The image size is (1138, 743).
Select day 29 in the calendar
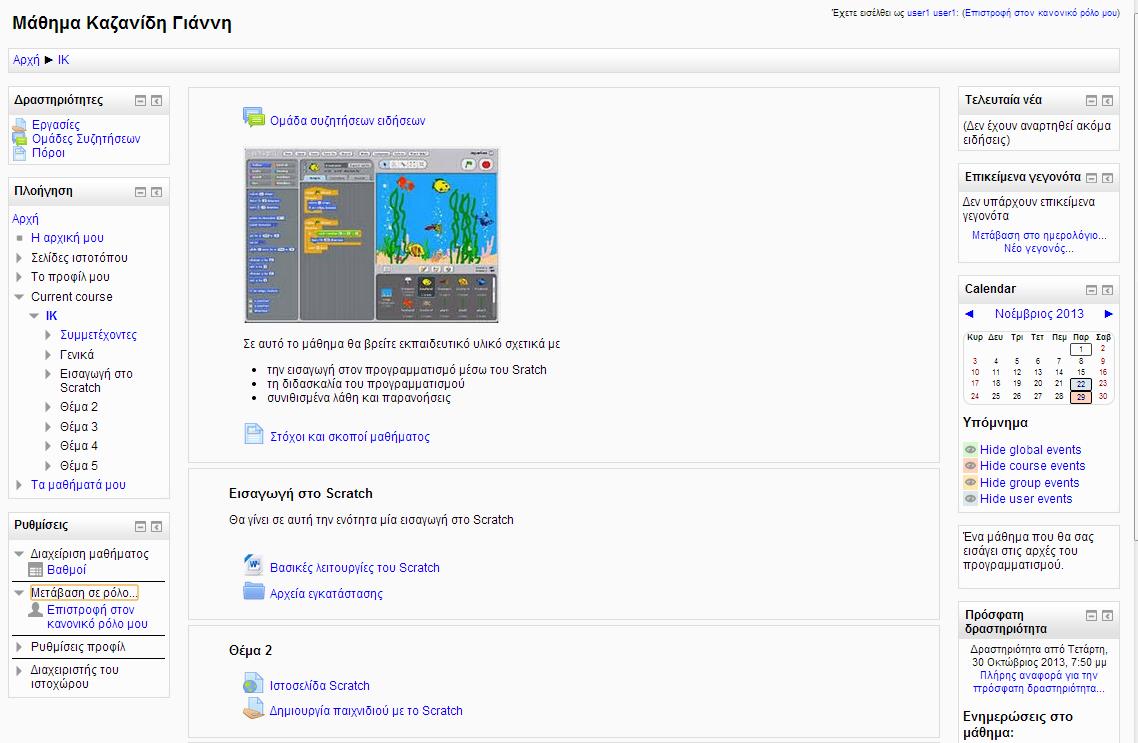point(1081,397)
